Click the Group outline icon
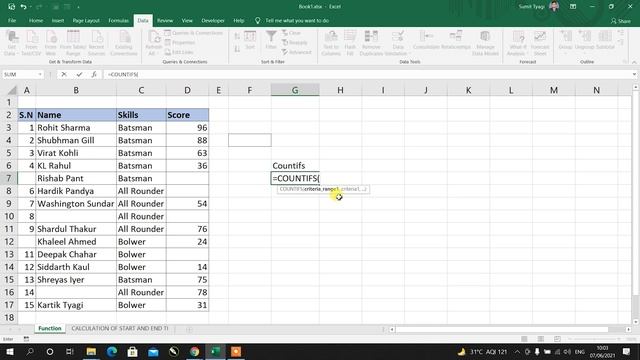Viewport: 640px width, 360px height. click(x=565, y=37)
